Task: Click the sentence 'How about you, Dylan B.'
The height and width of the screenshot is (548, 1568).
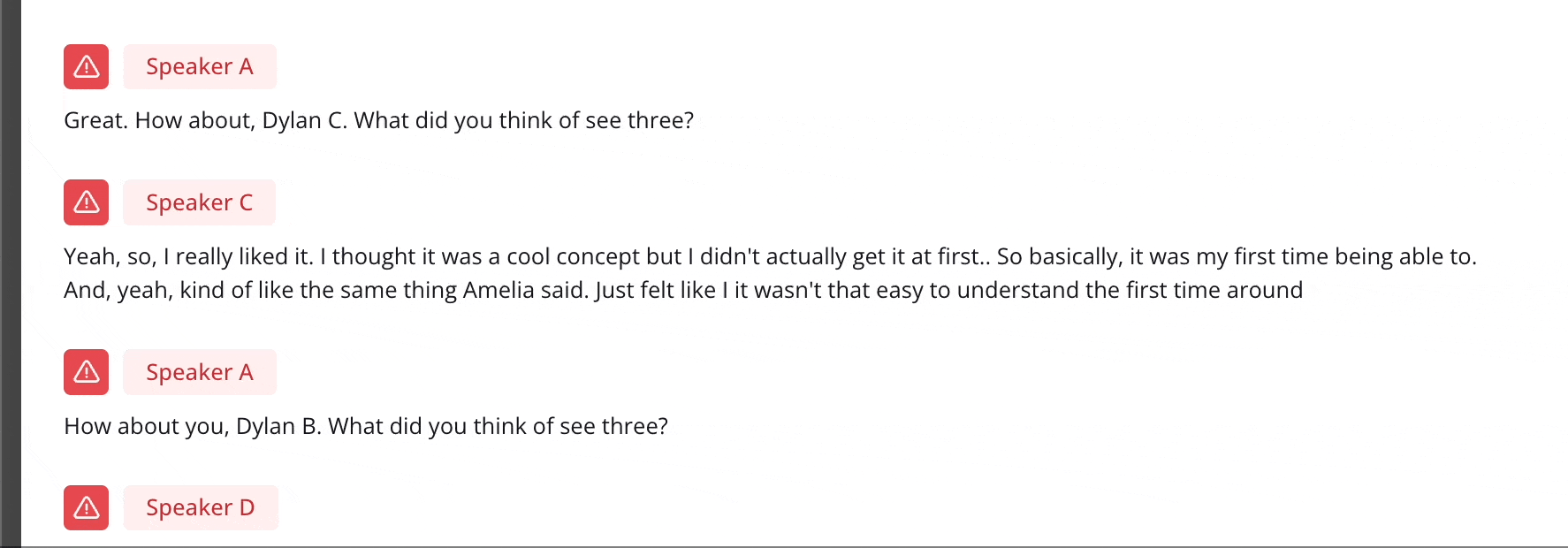Action: [366, 426]
